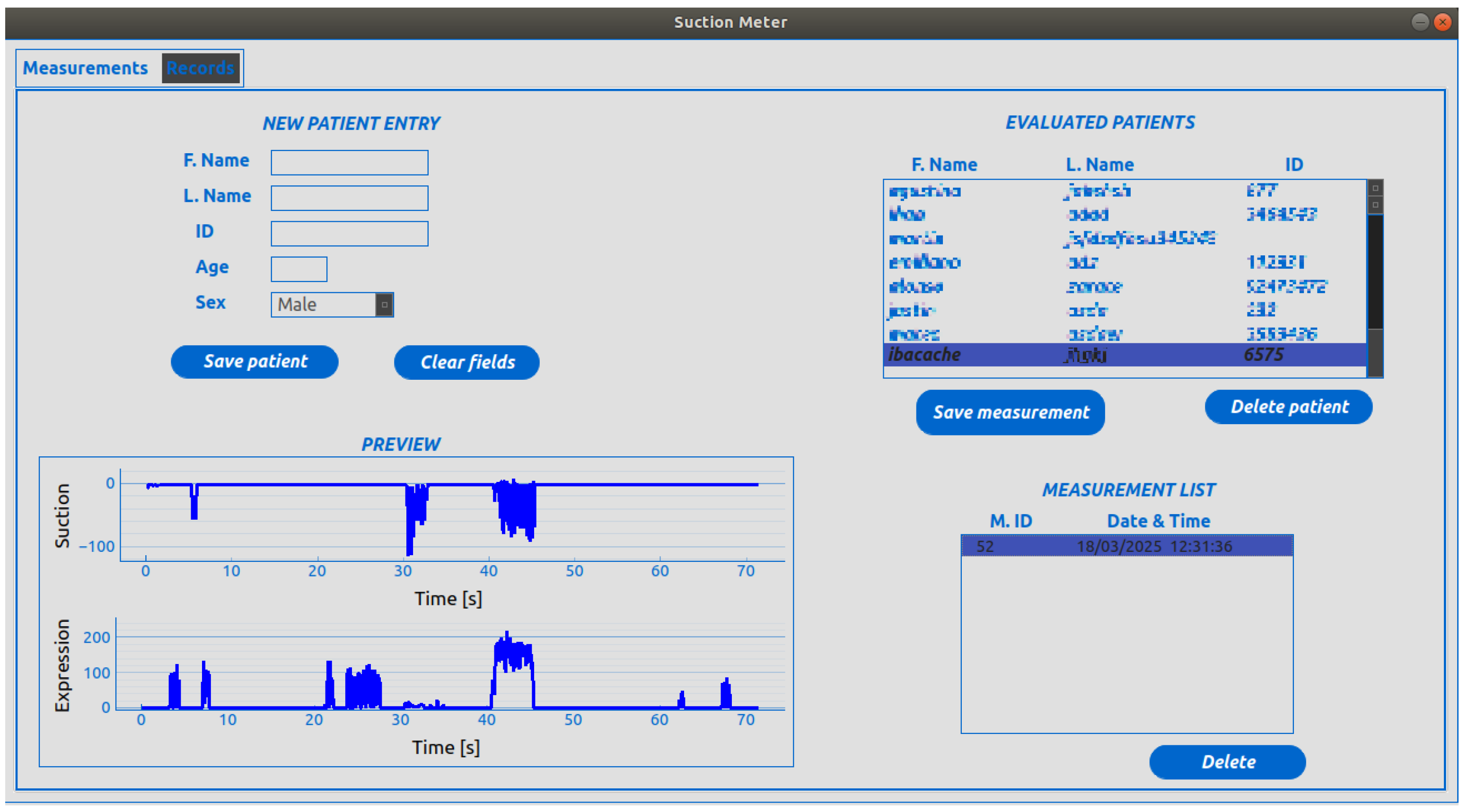Viewport: 1468px width, 812px height.
Task: Click the Save patient button
Action: tap(255, 361)
